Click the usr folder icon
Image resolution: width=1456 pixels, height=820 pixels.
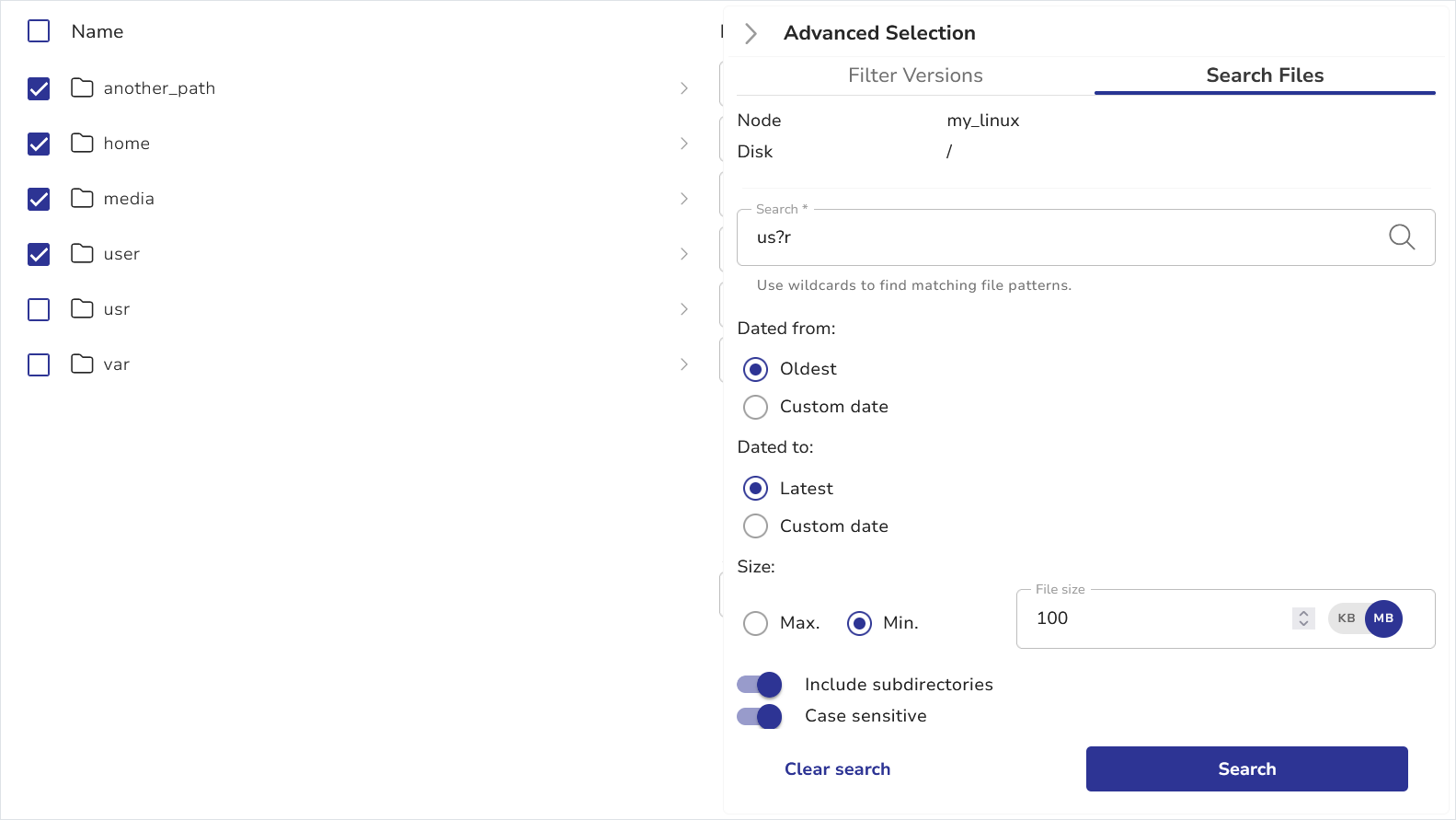click(82, 309)
